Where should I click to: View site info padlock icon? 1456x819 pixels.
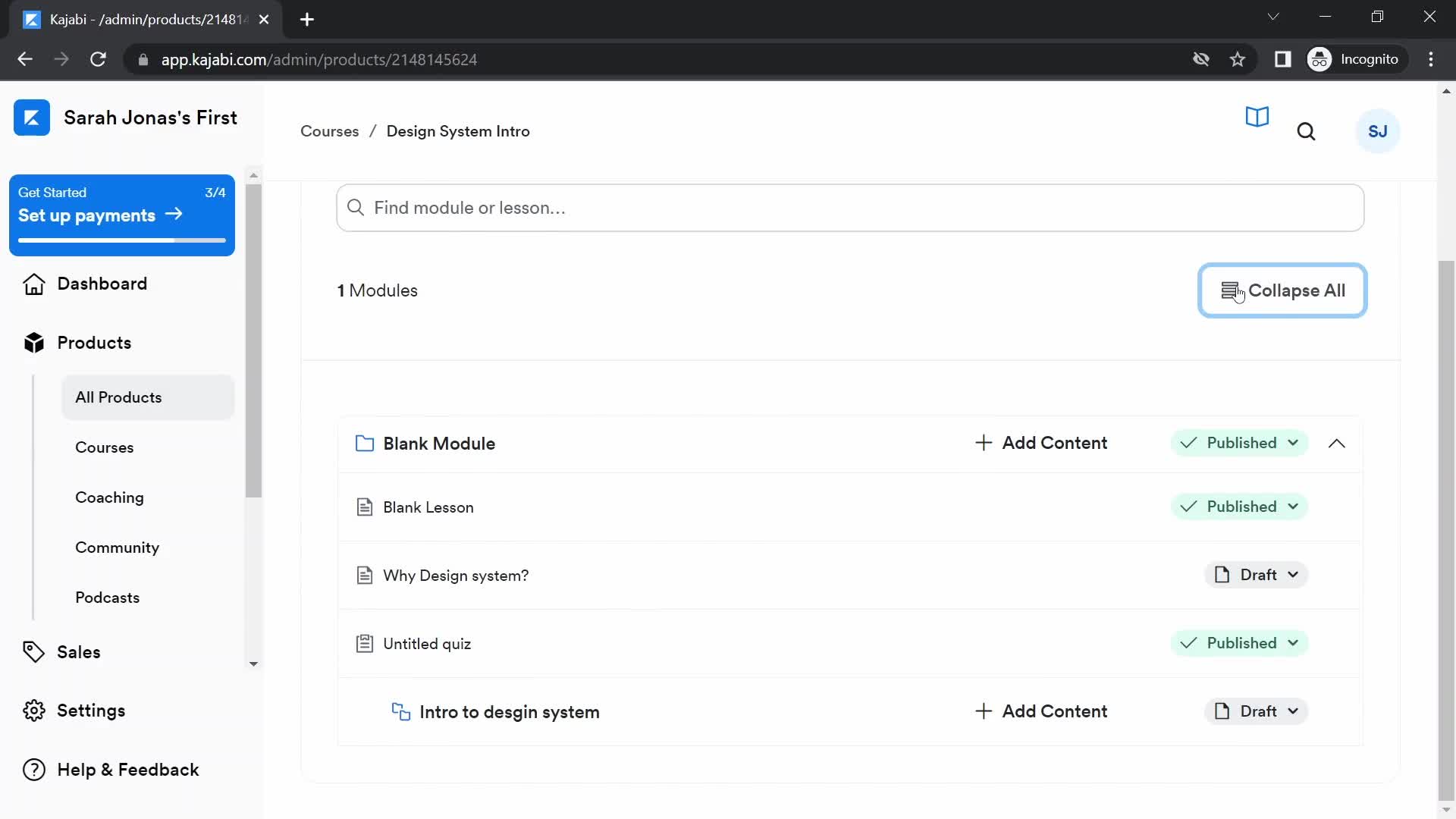tap(143, 59)
